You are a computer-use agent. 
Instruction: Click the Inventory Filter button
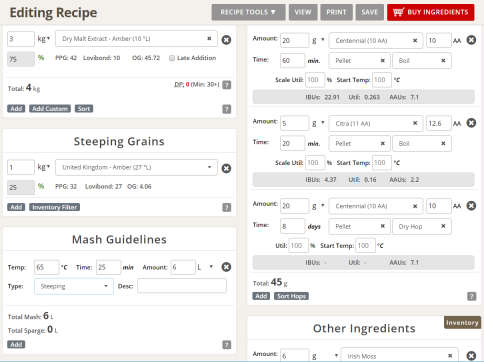click(55, 207)
